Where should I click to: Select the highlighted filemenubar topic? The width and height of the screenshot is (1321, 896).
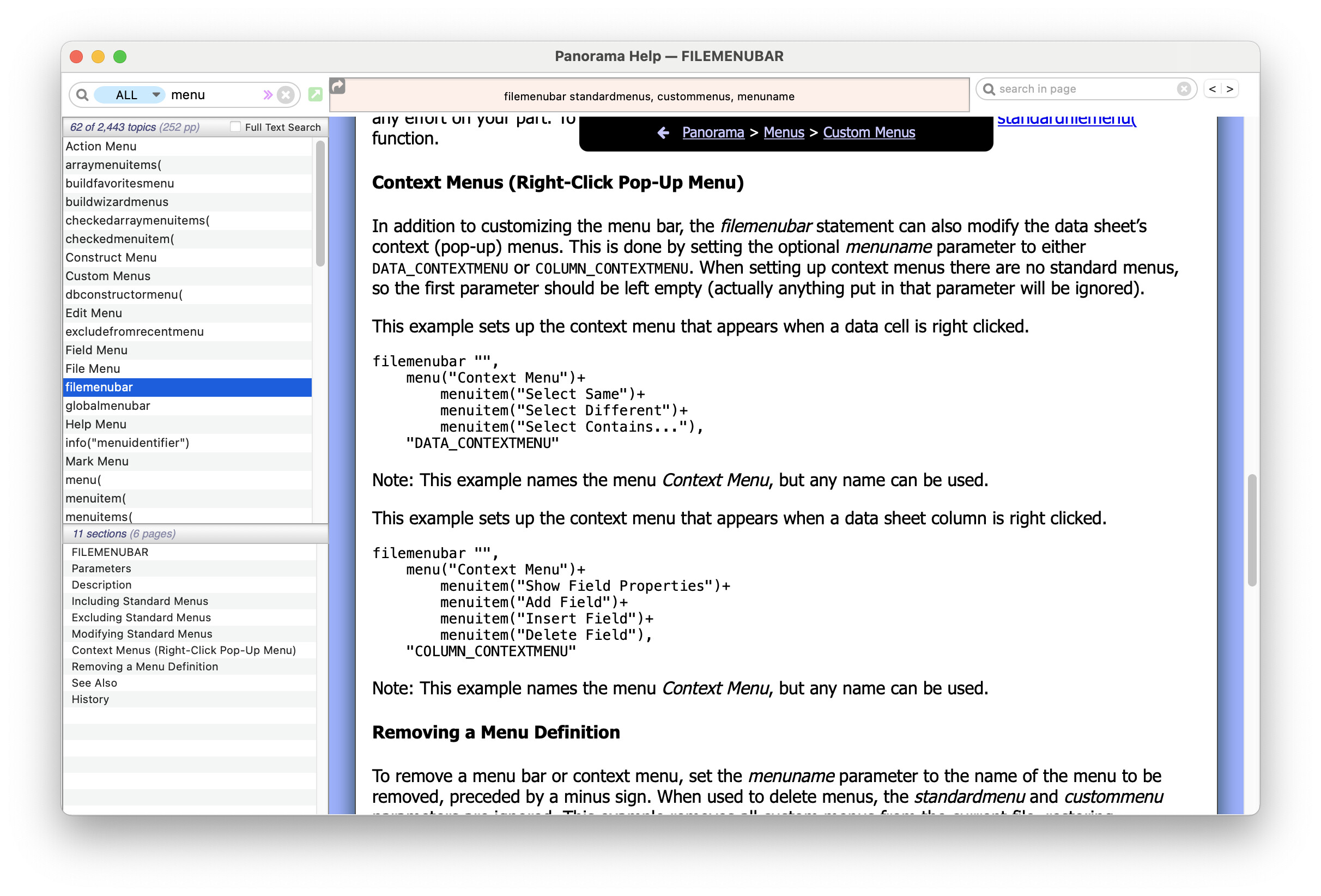pos(187,387)
